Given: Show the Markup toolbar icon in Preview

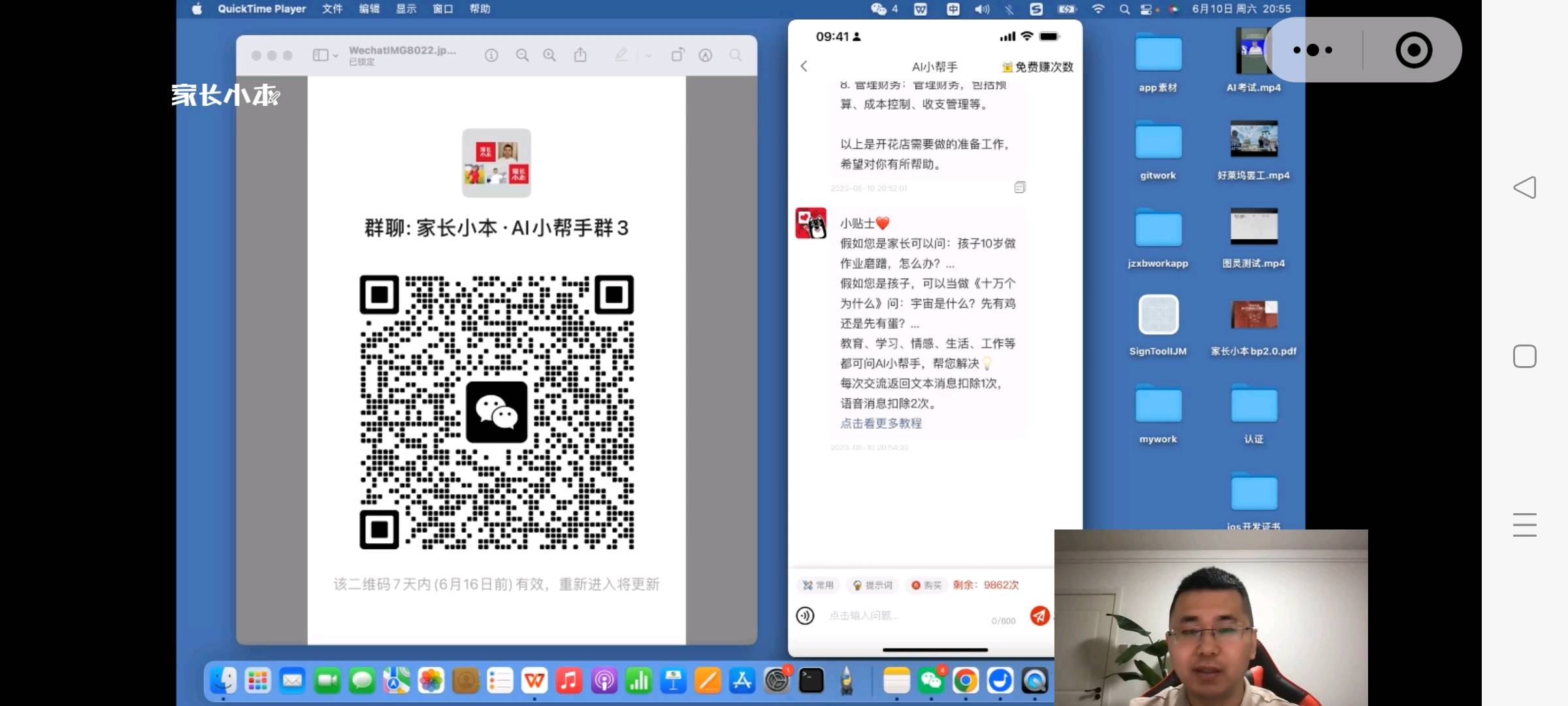Looking at the screenshot, I should 706,56.
